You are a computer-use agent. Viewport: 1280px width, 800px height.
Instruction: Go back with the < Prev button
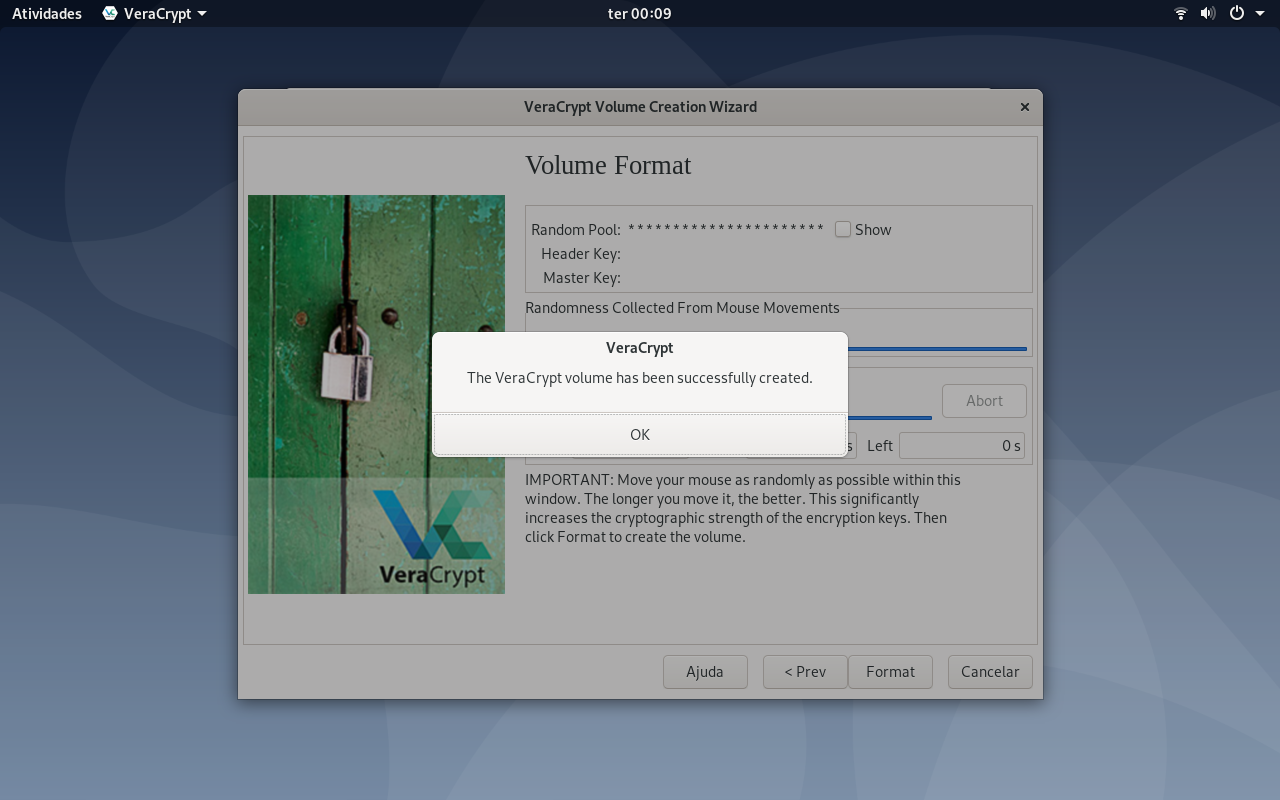[805, 672]
